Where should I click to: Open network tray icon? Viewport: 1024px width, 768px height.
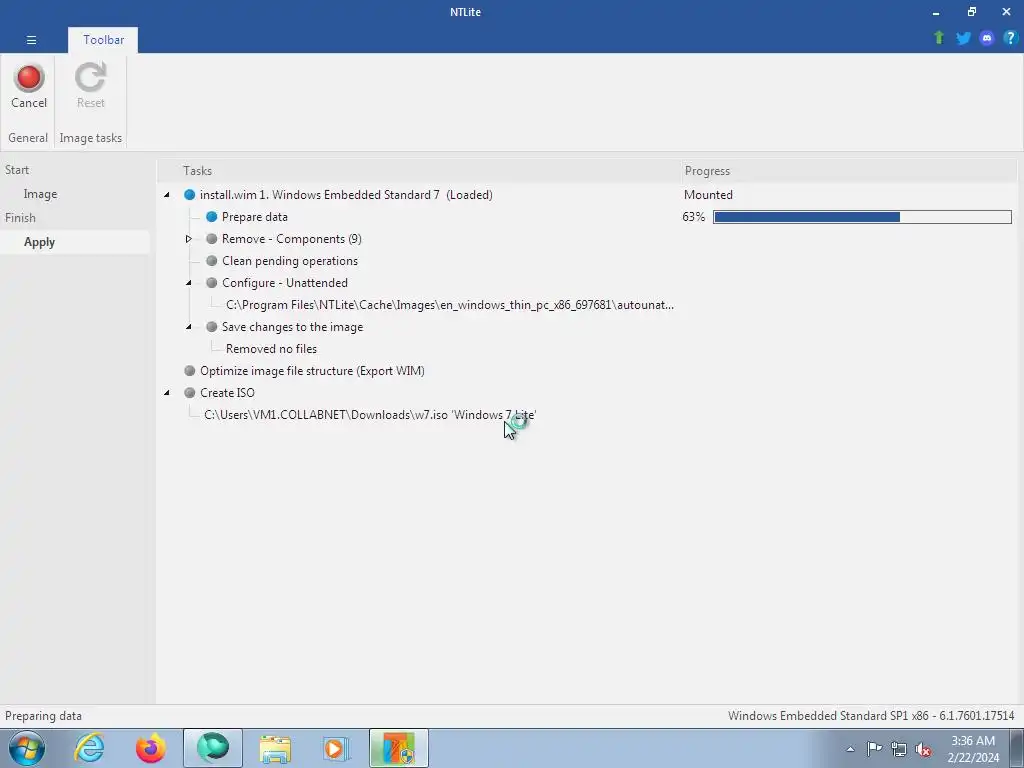(x=899, y=749)
